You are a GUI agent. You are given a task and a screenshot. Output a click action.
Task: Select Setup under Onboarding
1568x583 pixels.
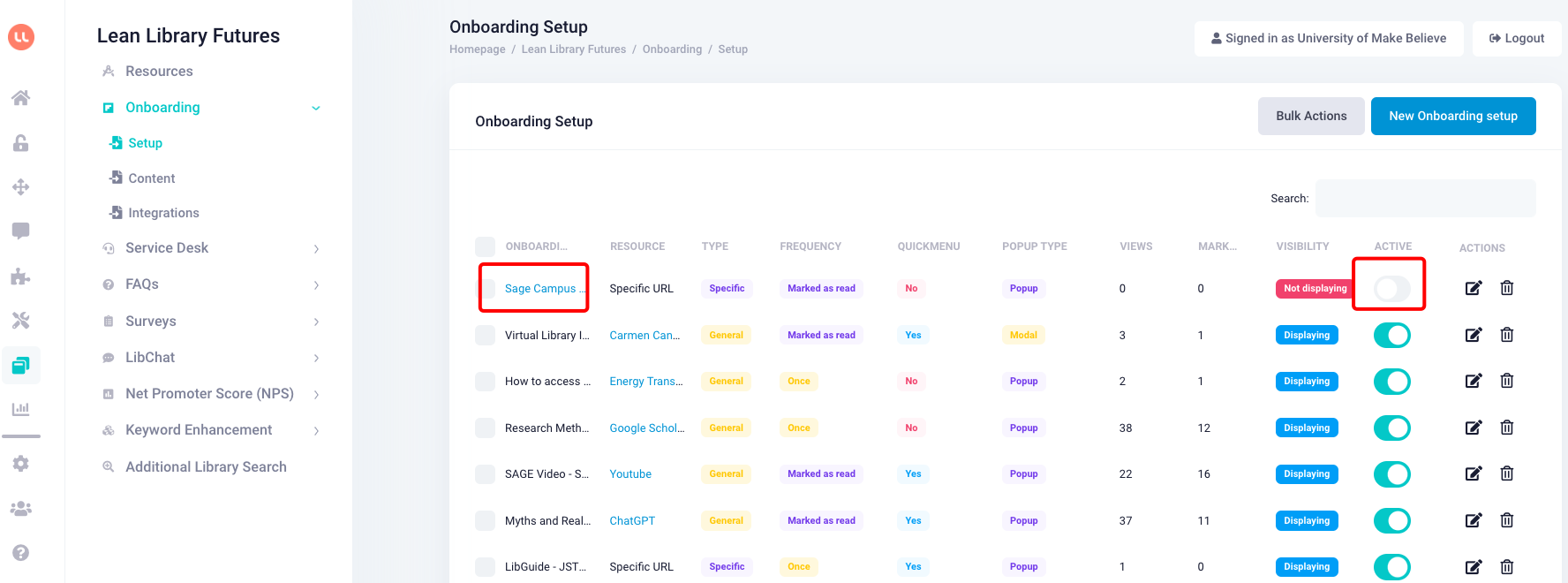tap(145, 143)
